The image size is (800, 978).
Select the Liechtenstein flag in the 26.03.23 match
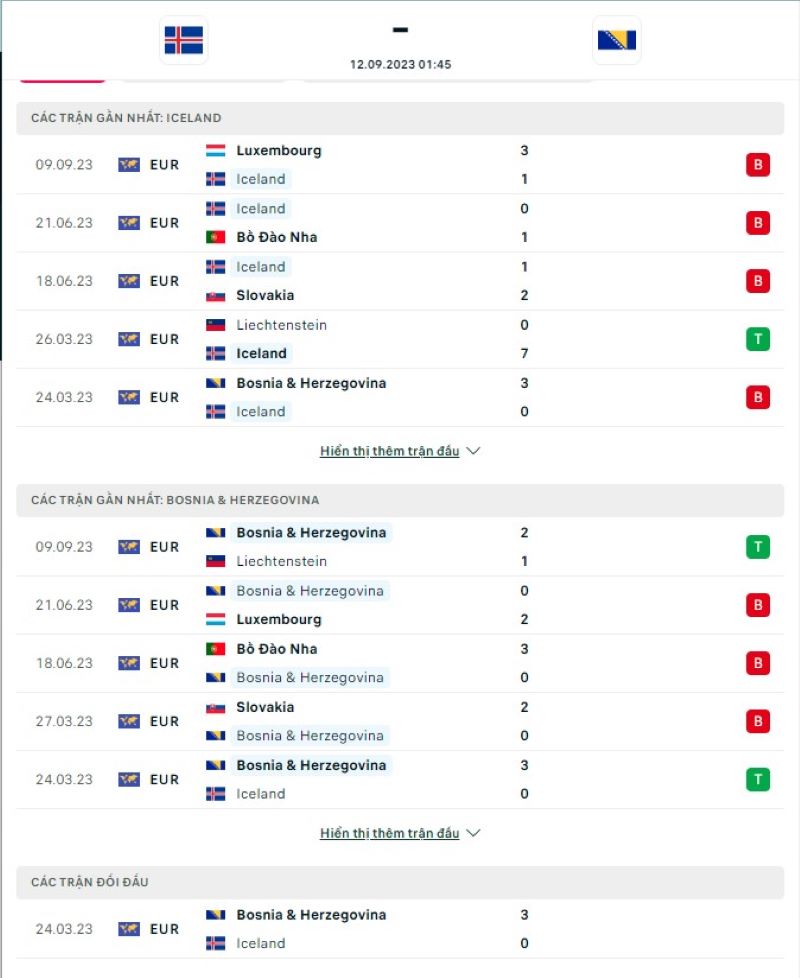(x=216, y=324)
